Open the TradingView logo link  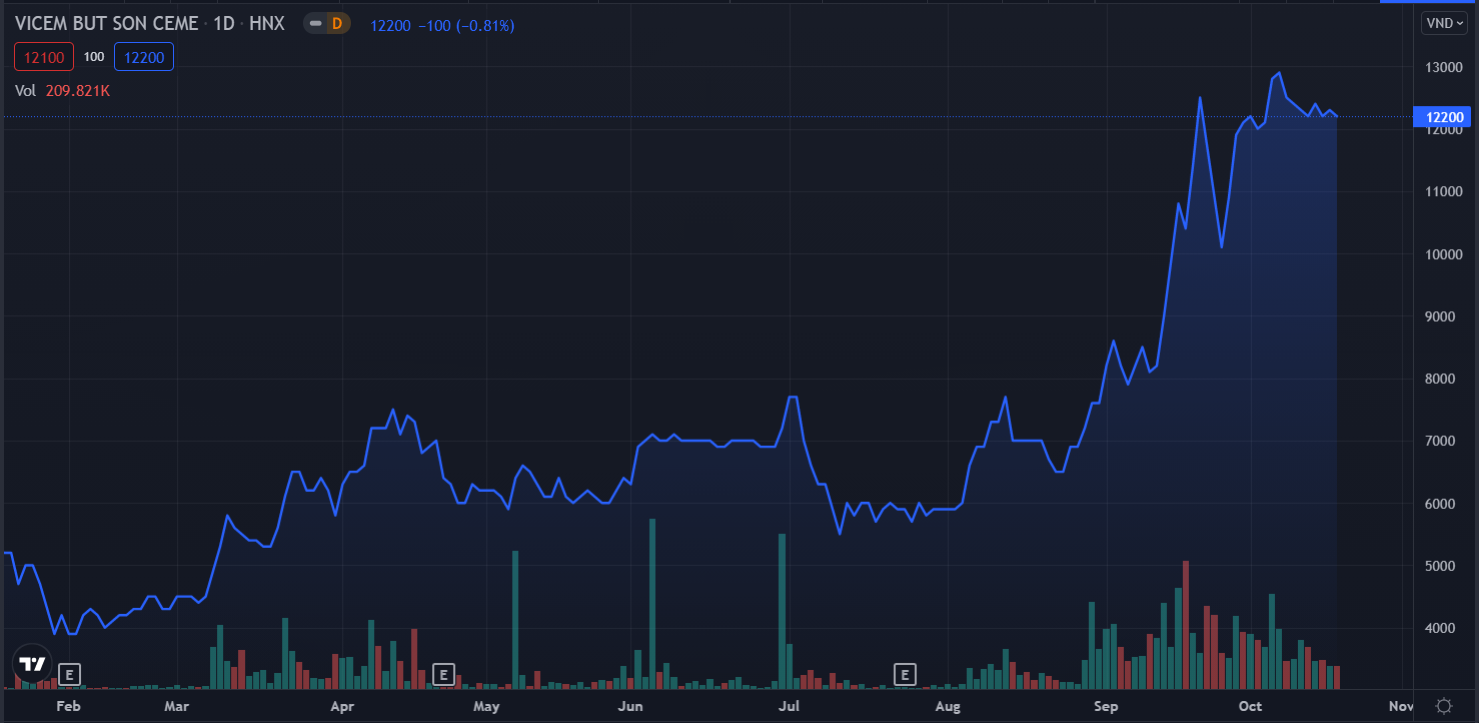coord(33,665)
